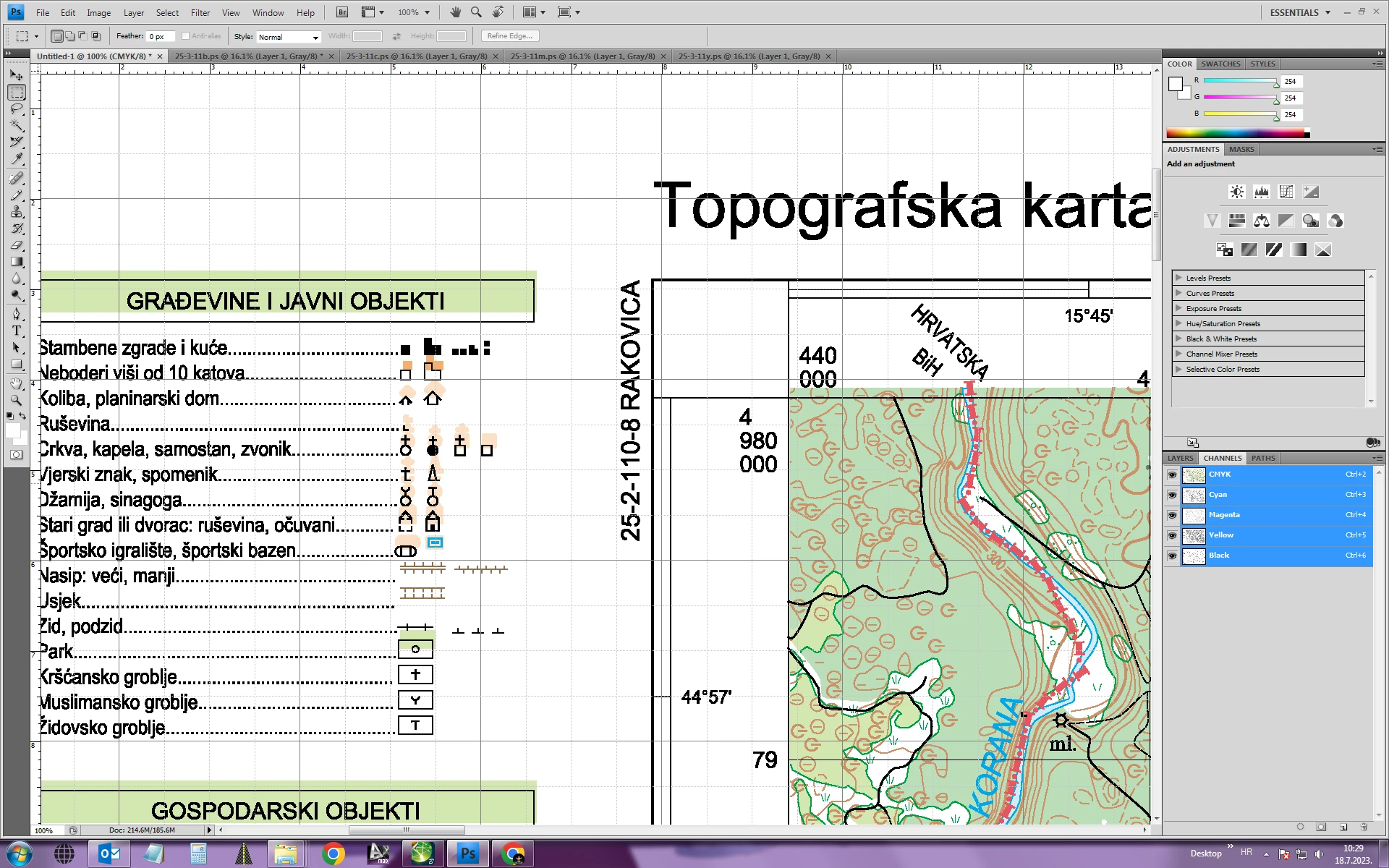Open the Style dropdown set to Normal
This screenshot has width=1389, height=868.
point(288,37)
